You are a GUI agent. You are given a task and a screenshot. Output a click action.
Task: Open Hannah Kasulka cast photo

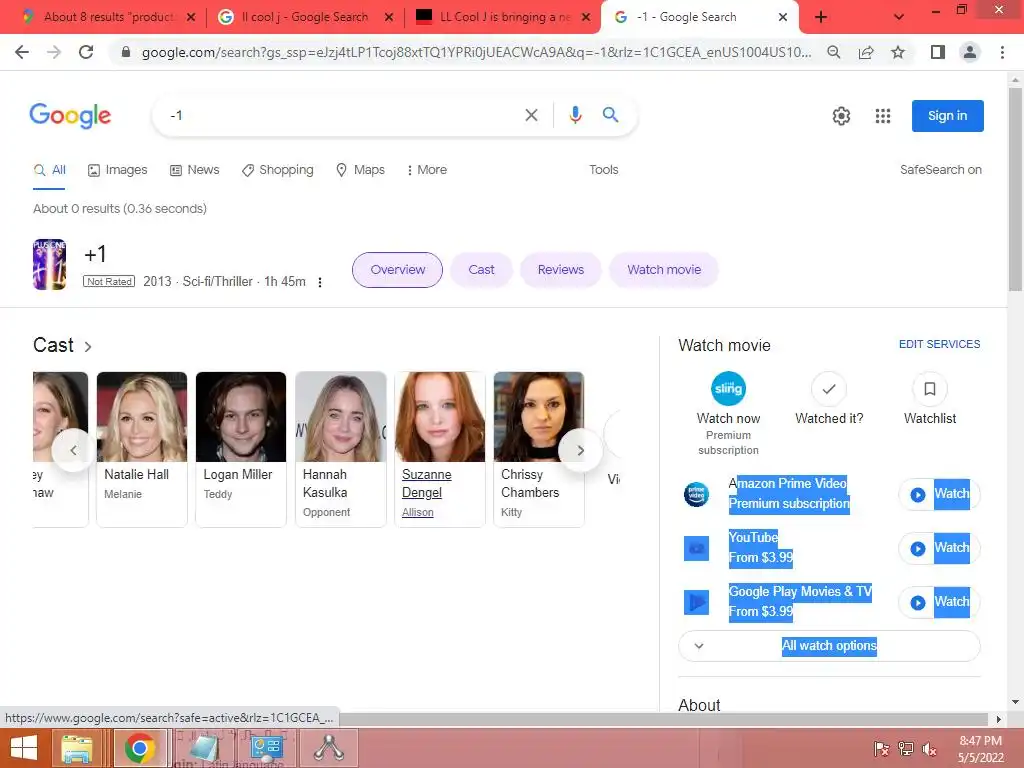click(x=340, y=417)
